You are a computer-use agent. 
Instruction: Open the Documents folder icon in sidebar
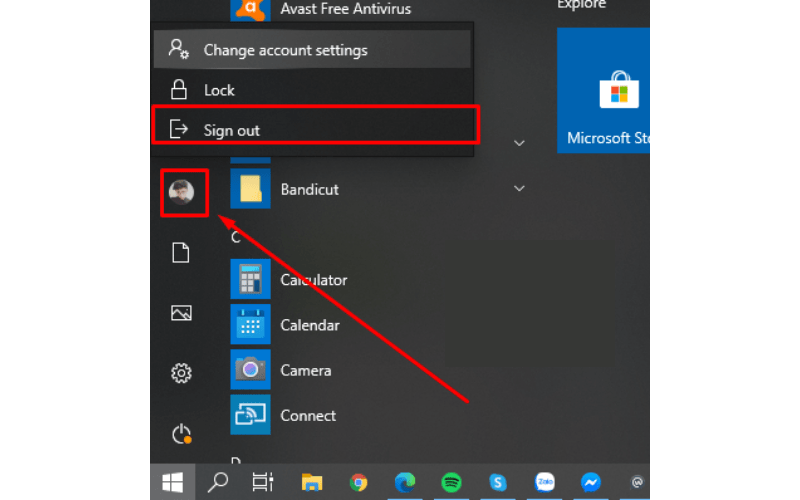click(181, 253)
